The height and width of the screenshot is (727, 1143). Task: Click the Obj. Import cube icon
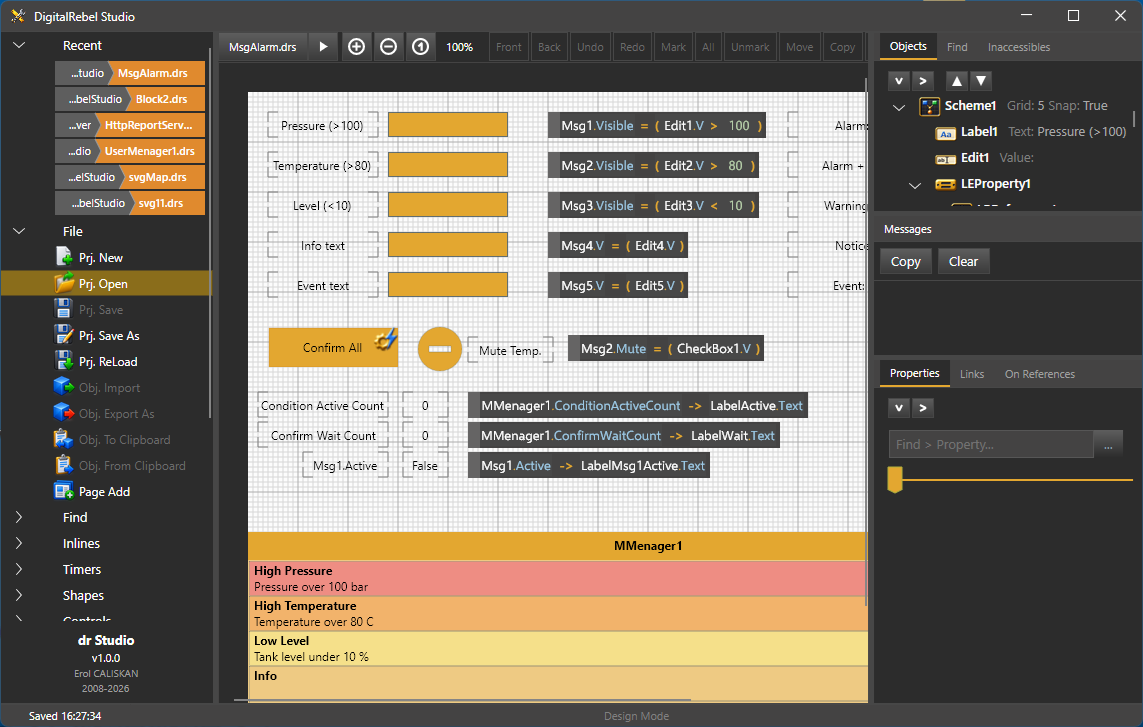coord(64,387)
